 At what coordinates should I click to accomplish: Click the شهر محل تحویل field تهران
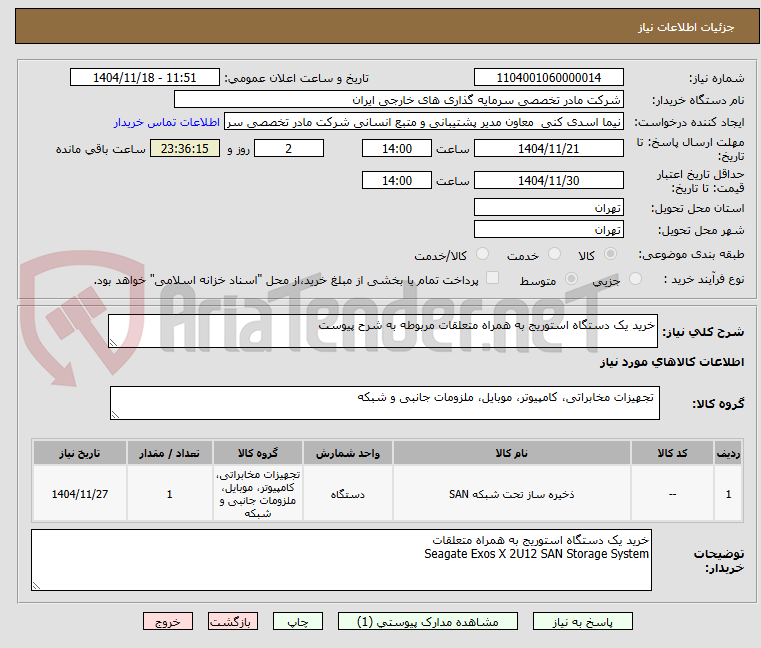point(548,230)
